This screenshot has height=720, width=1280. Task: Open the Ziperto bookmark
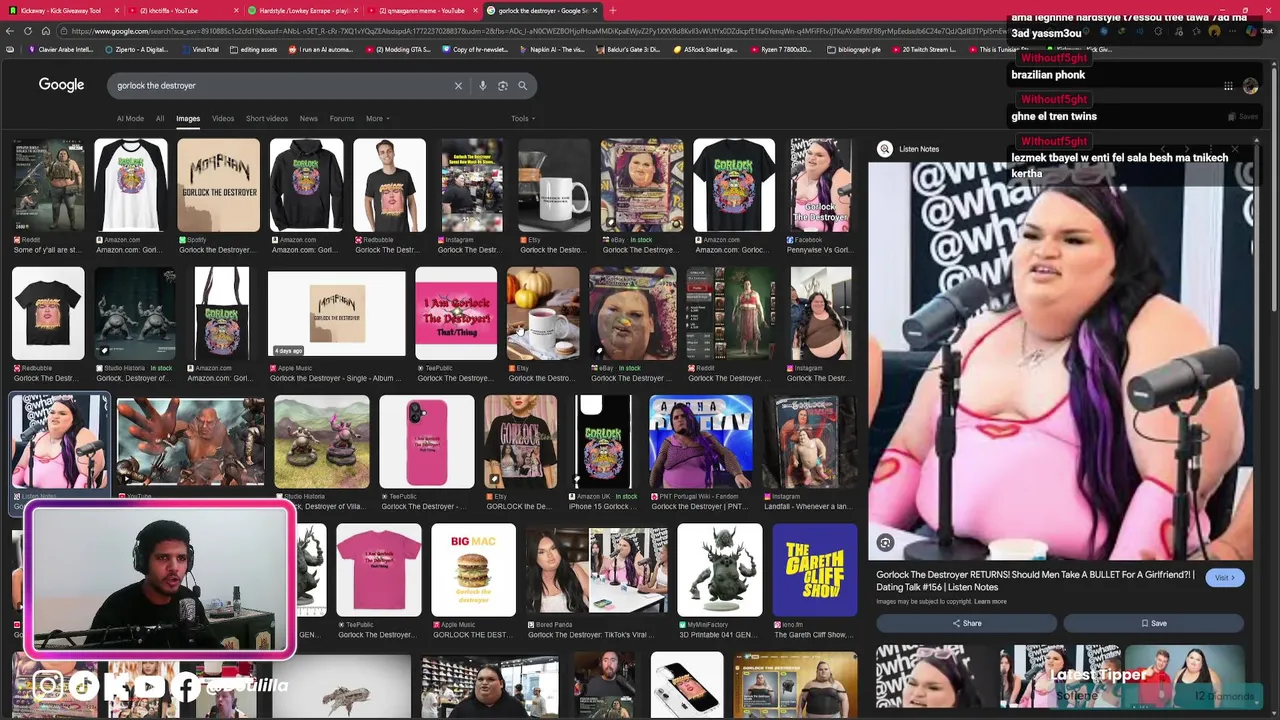click(139, 49)
